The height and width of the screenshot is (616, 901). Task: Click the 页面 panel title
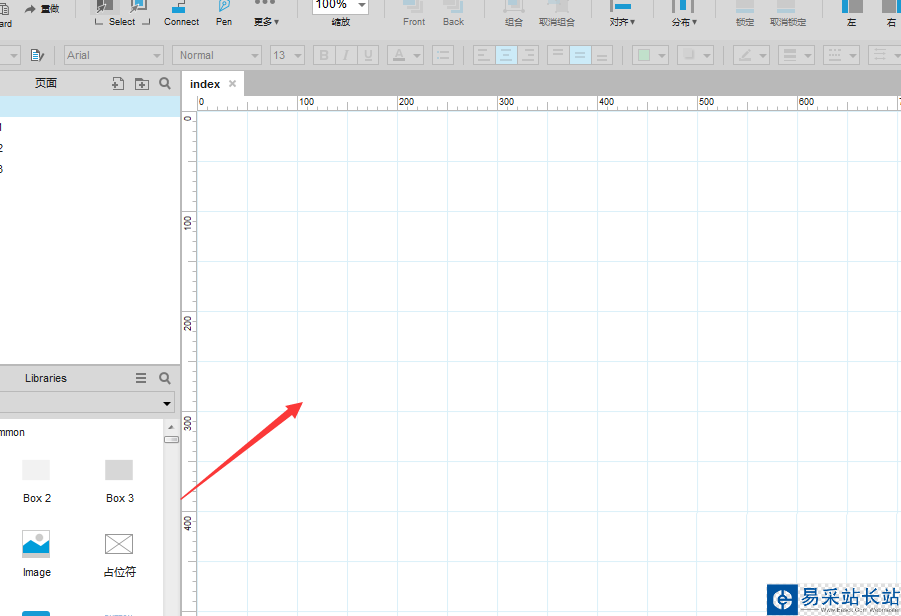click(x=45, y=83)
